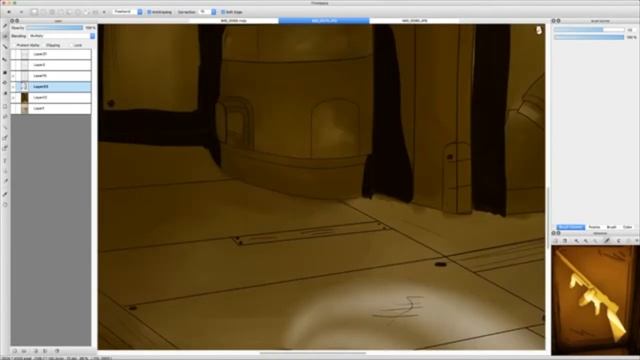Open the Brush panel tab
This screenshot has height=360, width=640.
pos(611,227)
